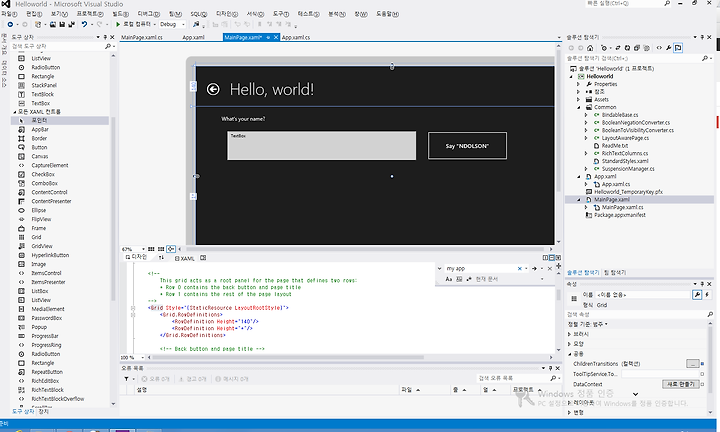Switch to MainPage.xaml.cs tab
The image size is (720, 432).
pos(141,37)
